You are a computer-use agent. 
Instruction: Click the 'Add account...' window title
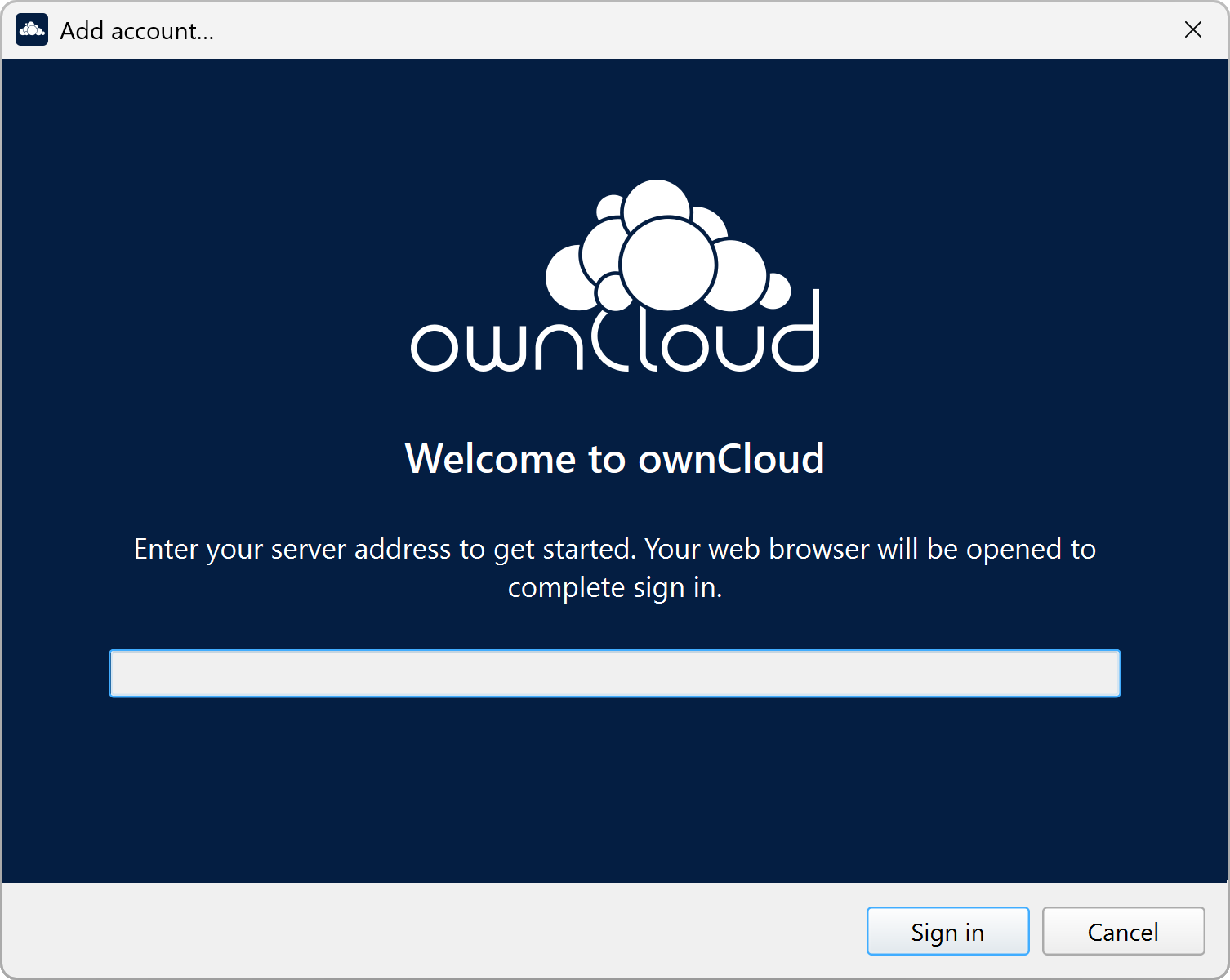(x=137, y=31)
